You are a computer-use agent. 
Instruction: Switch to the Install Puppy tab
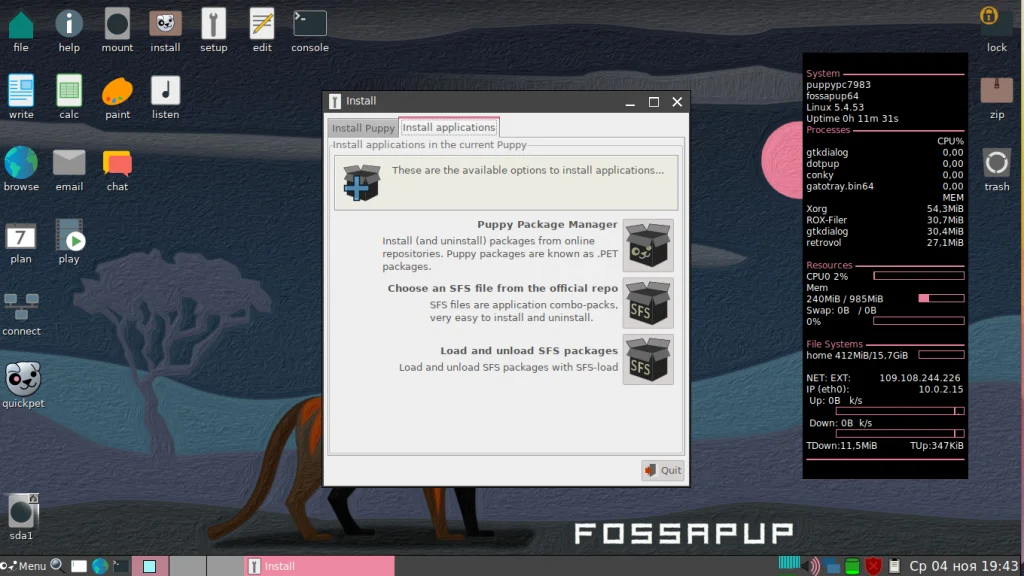pos(362,128)
